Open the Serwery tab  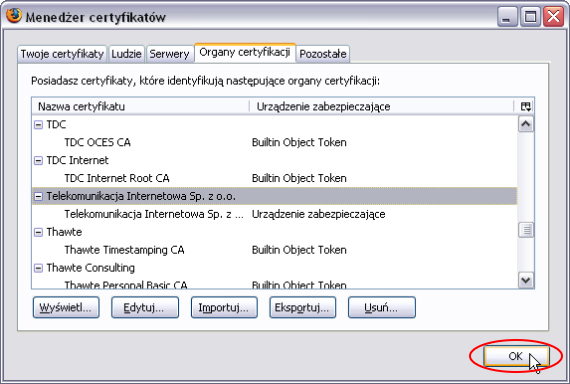(x=169, y=54)
